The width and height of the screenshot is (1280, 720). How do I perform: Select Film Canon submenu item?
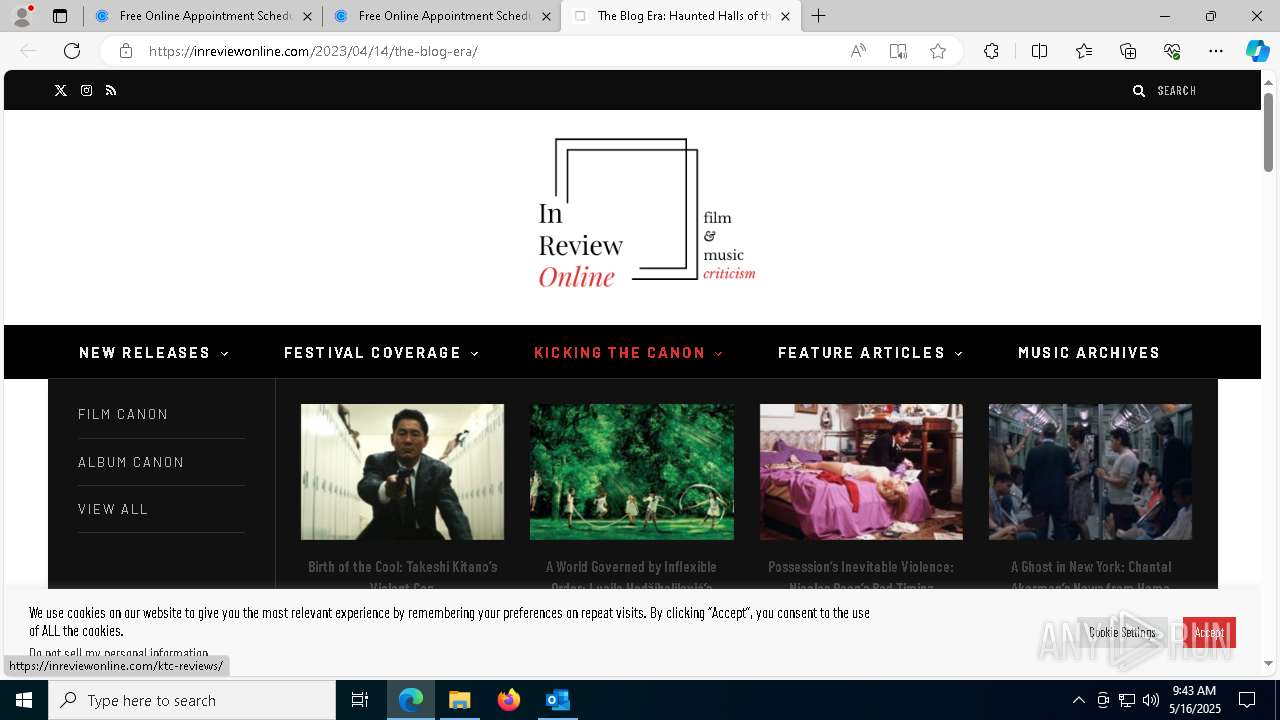tap(123, 414)
